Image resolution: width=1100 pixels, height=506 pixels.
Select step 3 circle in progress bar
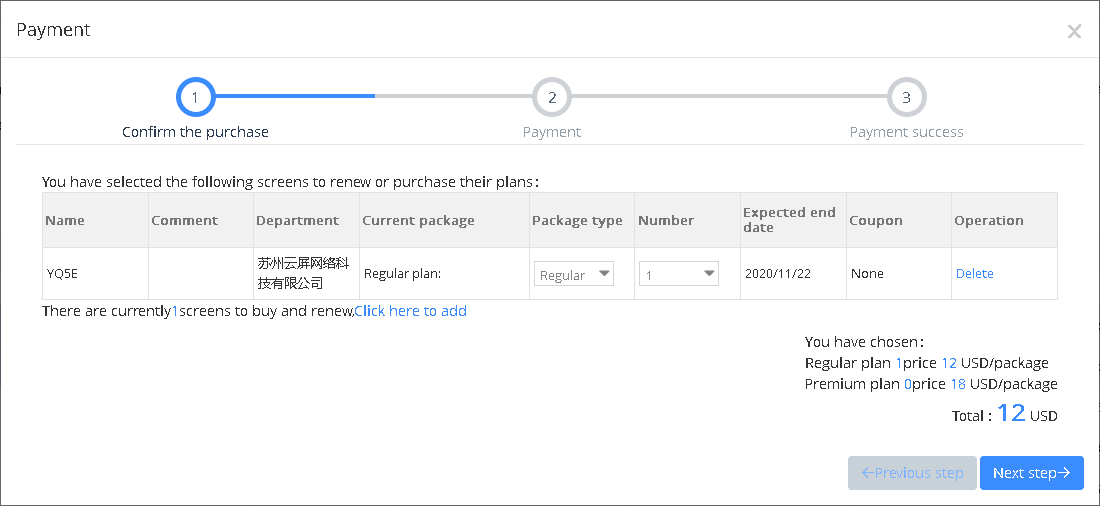click(906, 97)
